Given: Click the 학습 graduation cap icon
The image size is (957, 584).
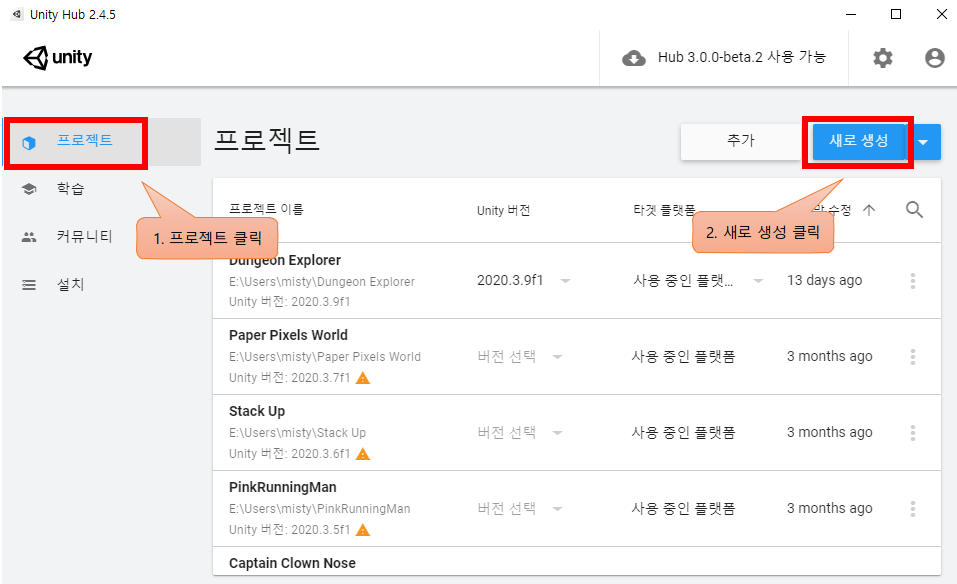Looking at the screenshot, I should click(29, 189).
